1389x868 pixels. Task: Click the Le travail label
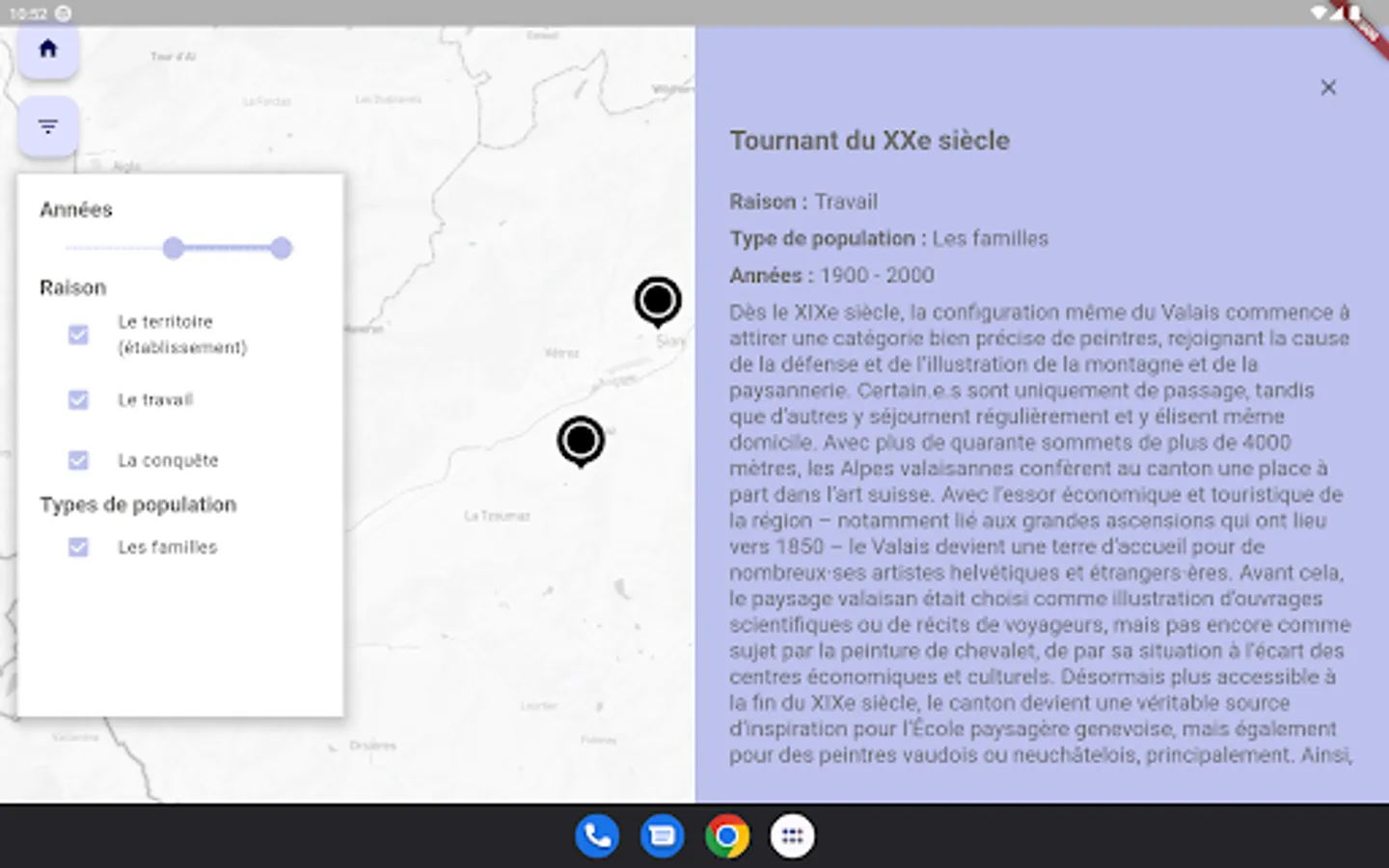155,399
